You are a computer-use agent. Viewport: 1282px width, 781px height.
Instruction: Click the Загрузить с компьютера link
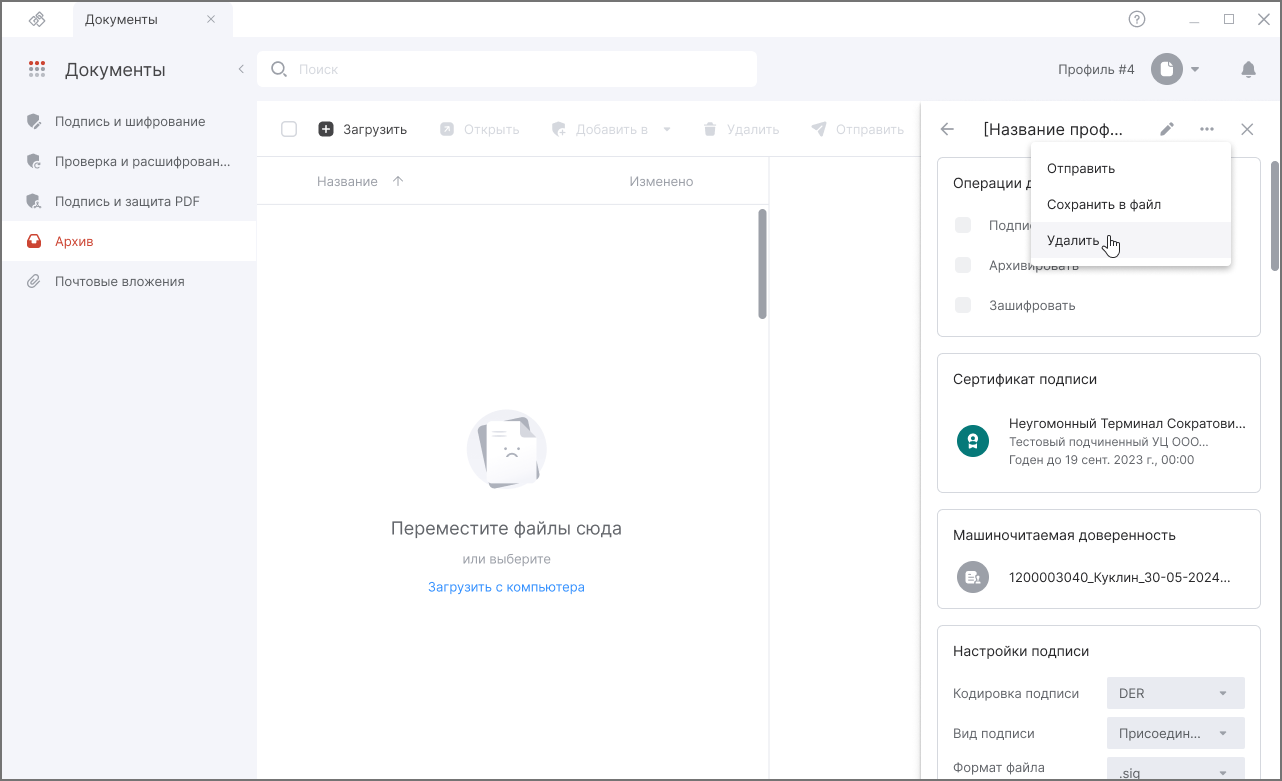(x=506, y=587)
